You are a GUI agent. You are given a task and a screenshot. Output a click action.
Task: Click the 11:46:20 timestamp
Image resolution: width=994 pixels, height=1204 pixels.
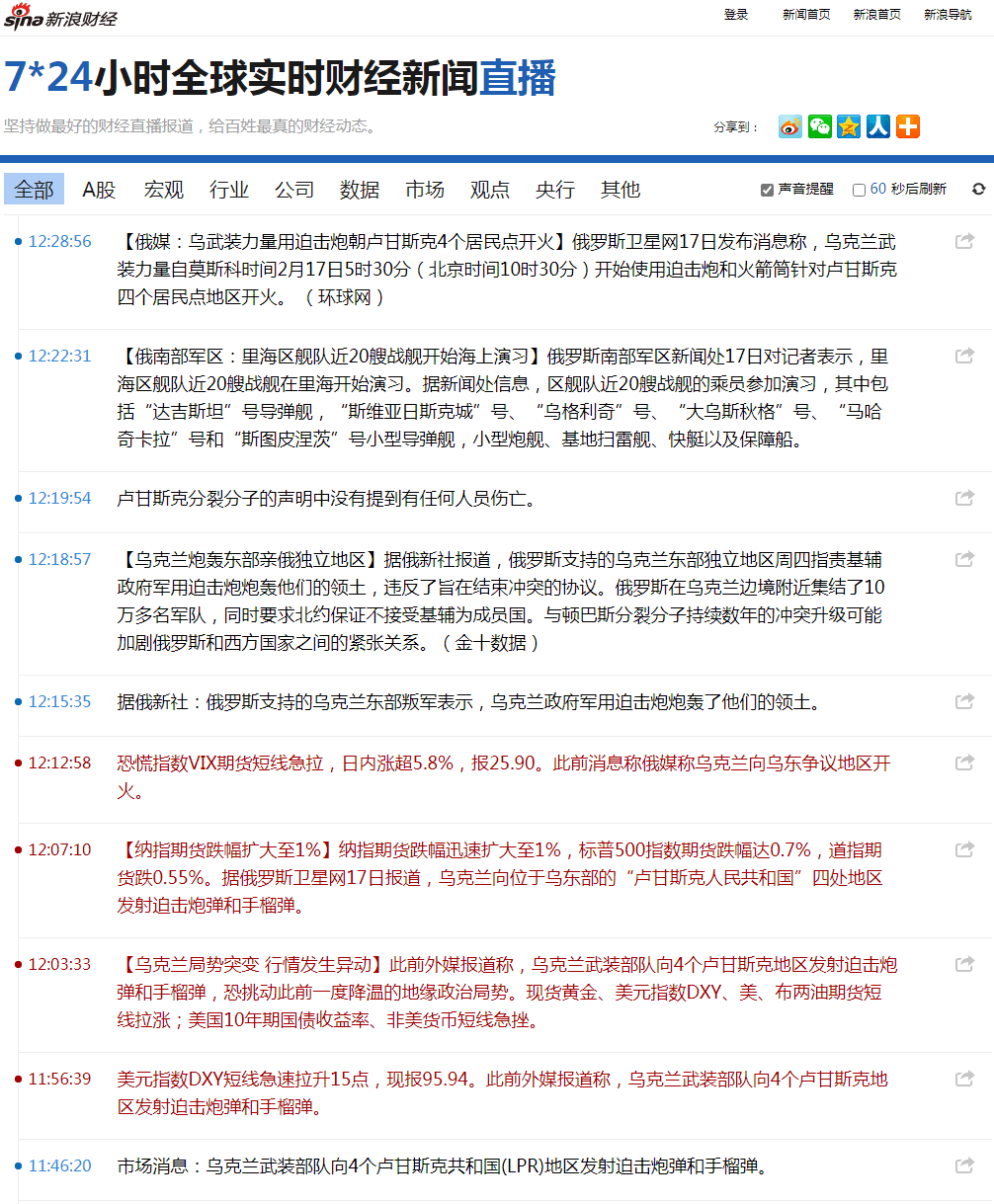[59, 1165]
